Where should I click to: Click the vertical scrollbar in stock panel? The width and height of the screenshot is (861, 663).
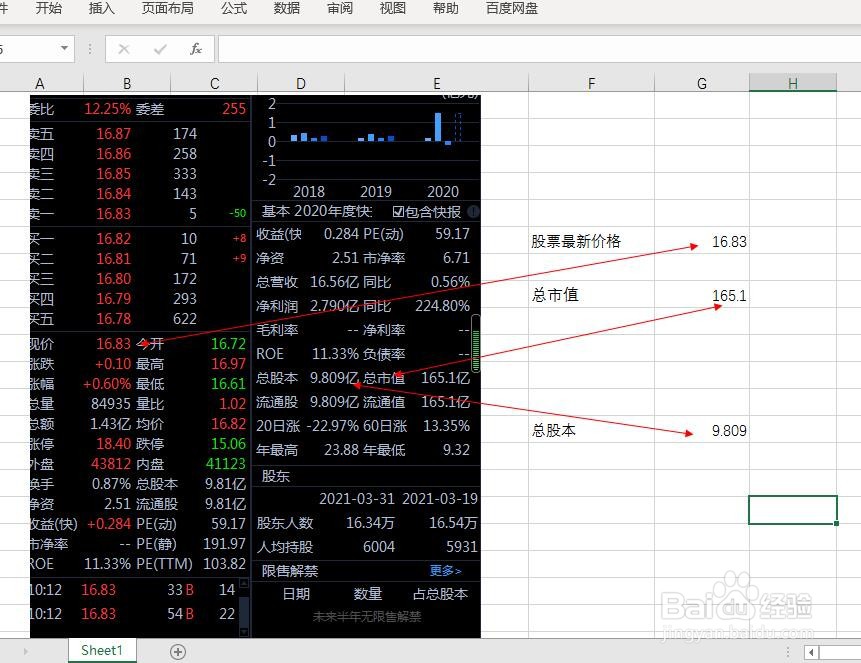[476, 343]
